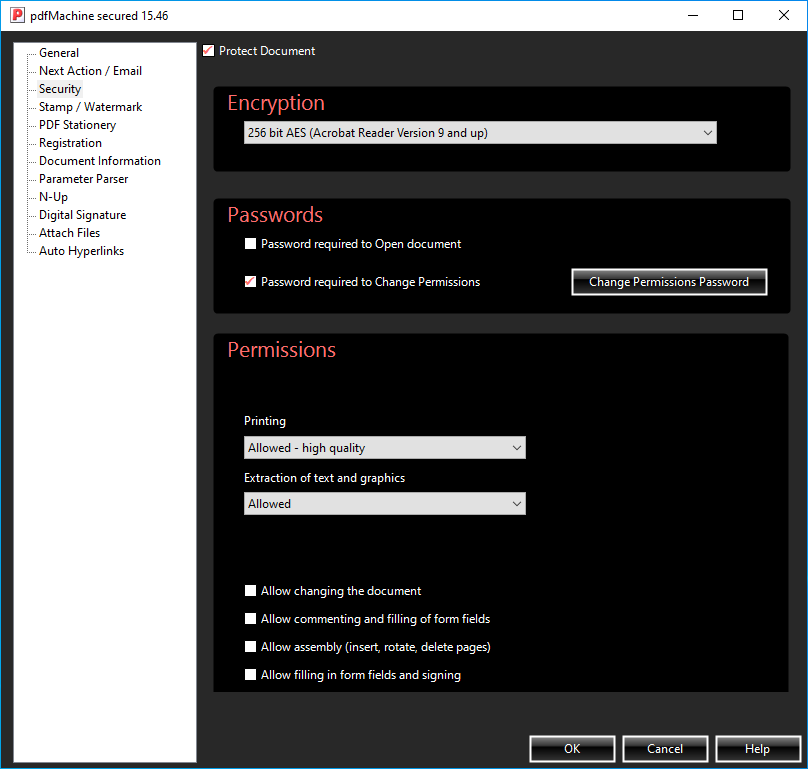Open Extraction of text and graphics dropdown
The image size is (808, 769).
tap(385, 504)
